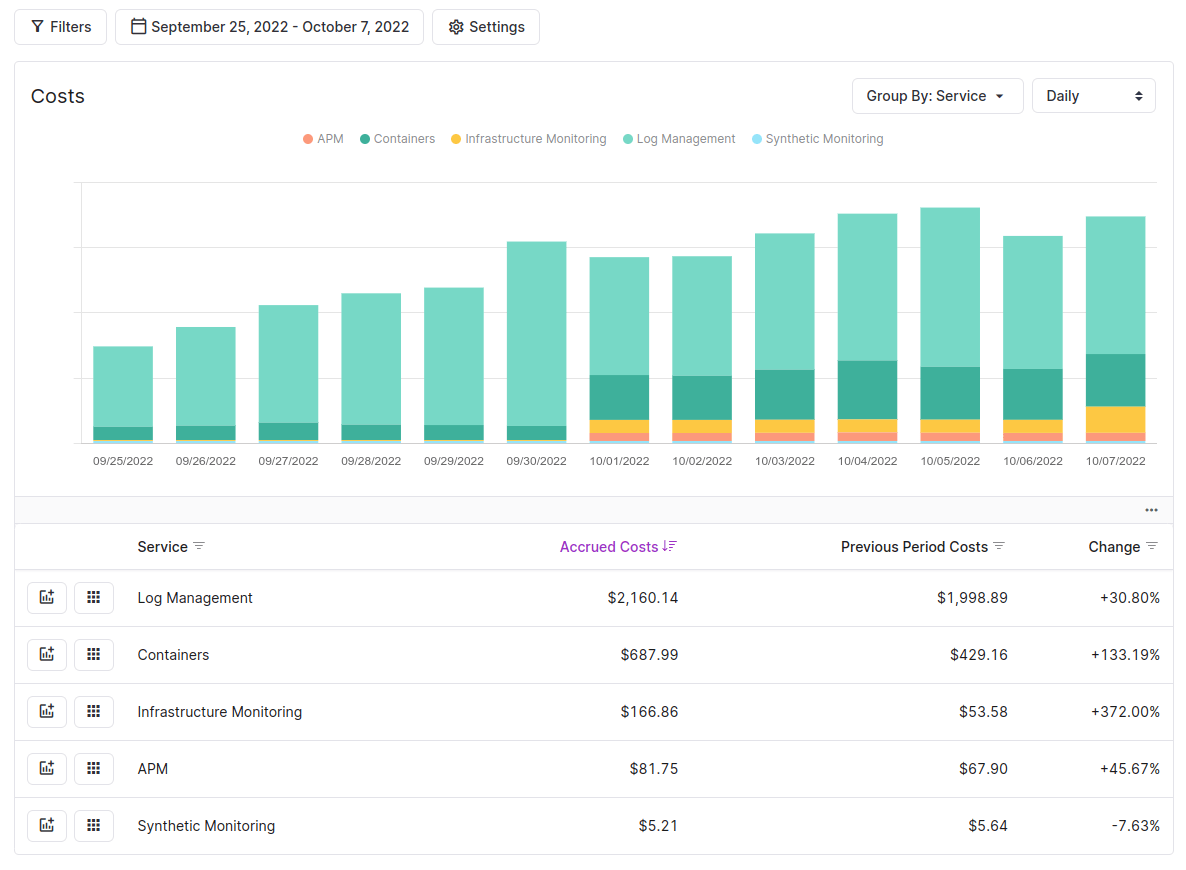Click the September 25 - October 7 date range button

pyautogui.click(x=269, y=26)
